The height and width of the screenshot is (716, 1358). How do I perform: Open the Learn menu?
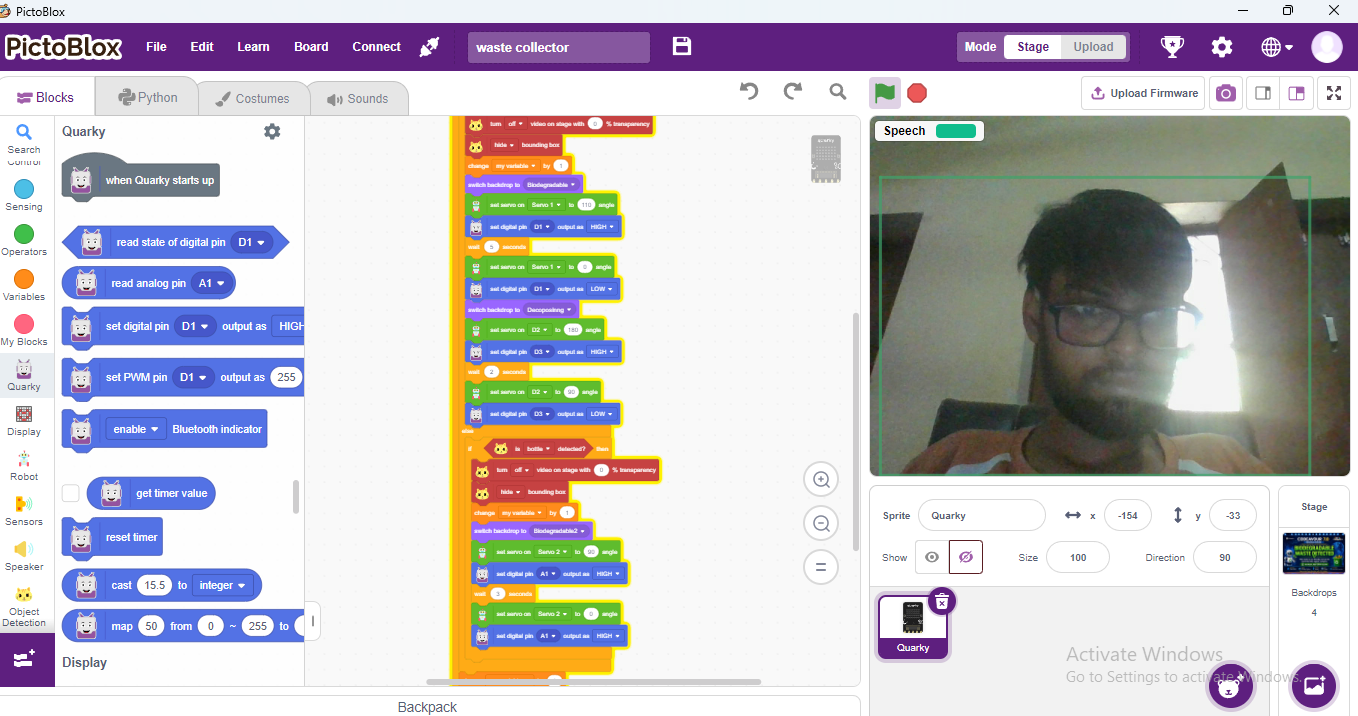coord(253,47)
